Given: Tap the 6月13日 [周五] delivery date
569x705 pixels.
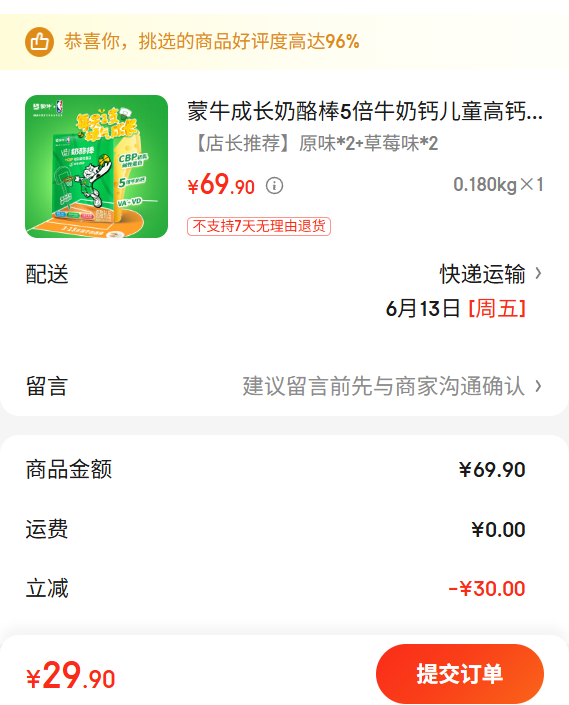Looking at the screenshot, I should click(455, 309).
